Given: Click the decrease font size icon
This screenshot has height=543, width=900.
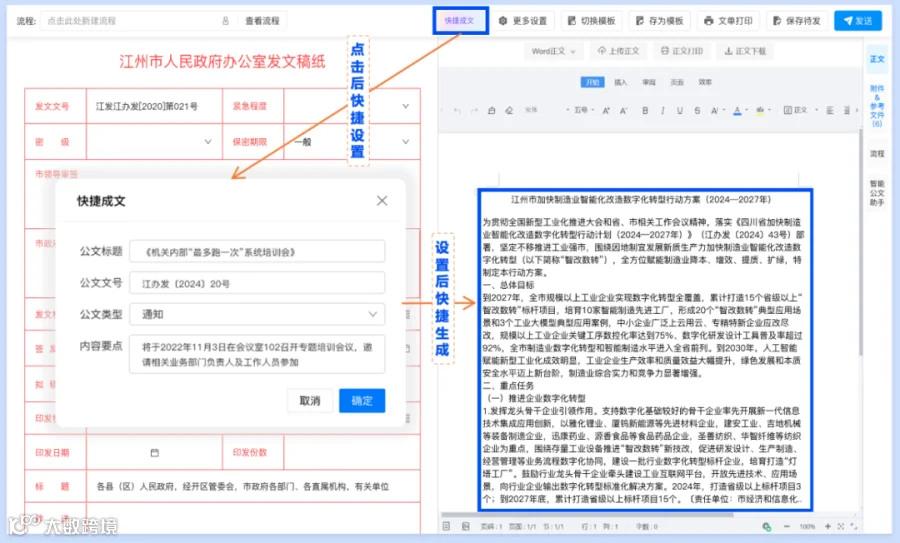Looking at the screenshot, I should pyautogui.click(x=623, y=110).
